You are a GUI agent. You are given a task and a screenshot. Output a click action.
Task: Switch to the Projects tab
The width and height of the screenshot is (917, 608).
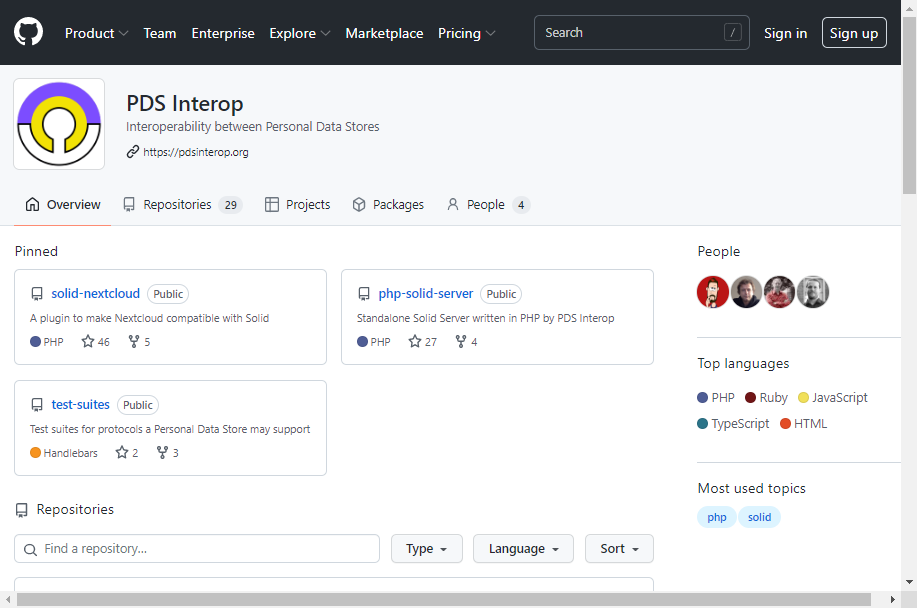pyautogui.click(x=298, y=205)
